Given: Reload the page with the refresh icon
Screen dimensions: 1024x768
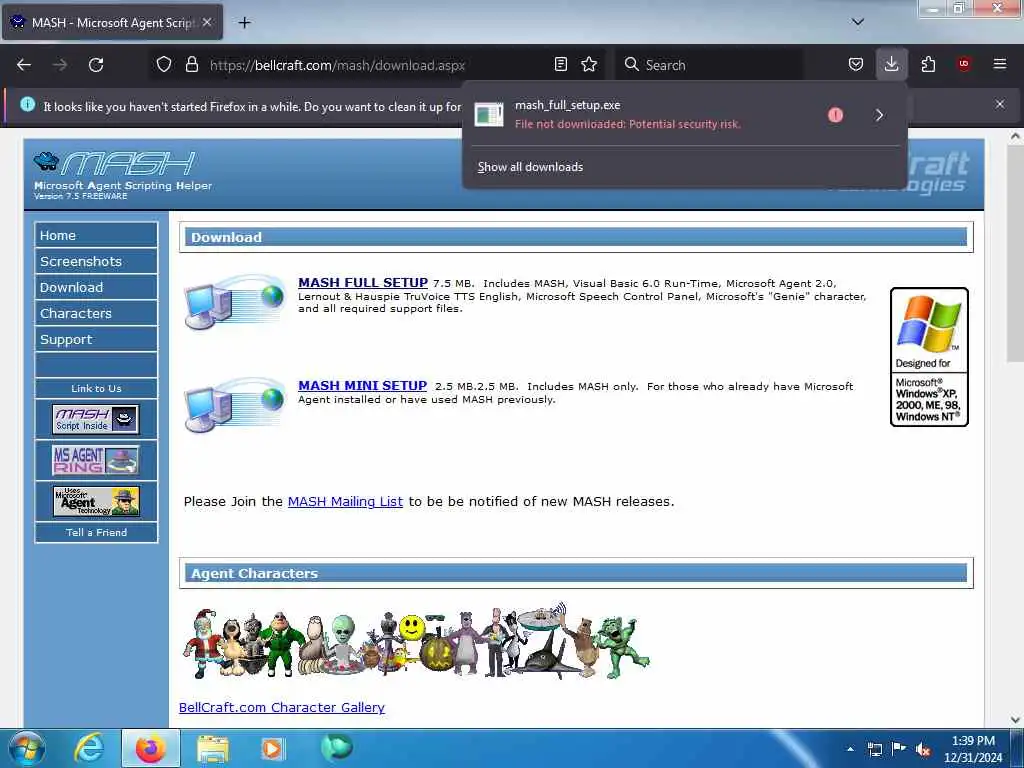Looking at the screenshot, I should point(96,65).
